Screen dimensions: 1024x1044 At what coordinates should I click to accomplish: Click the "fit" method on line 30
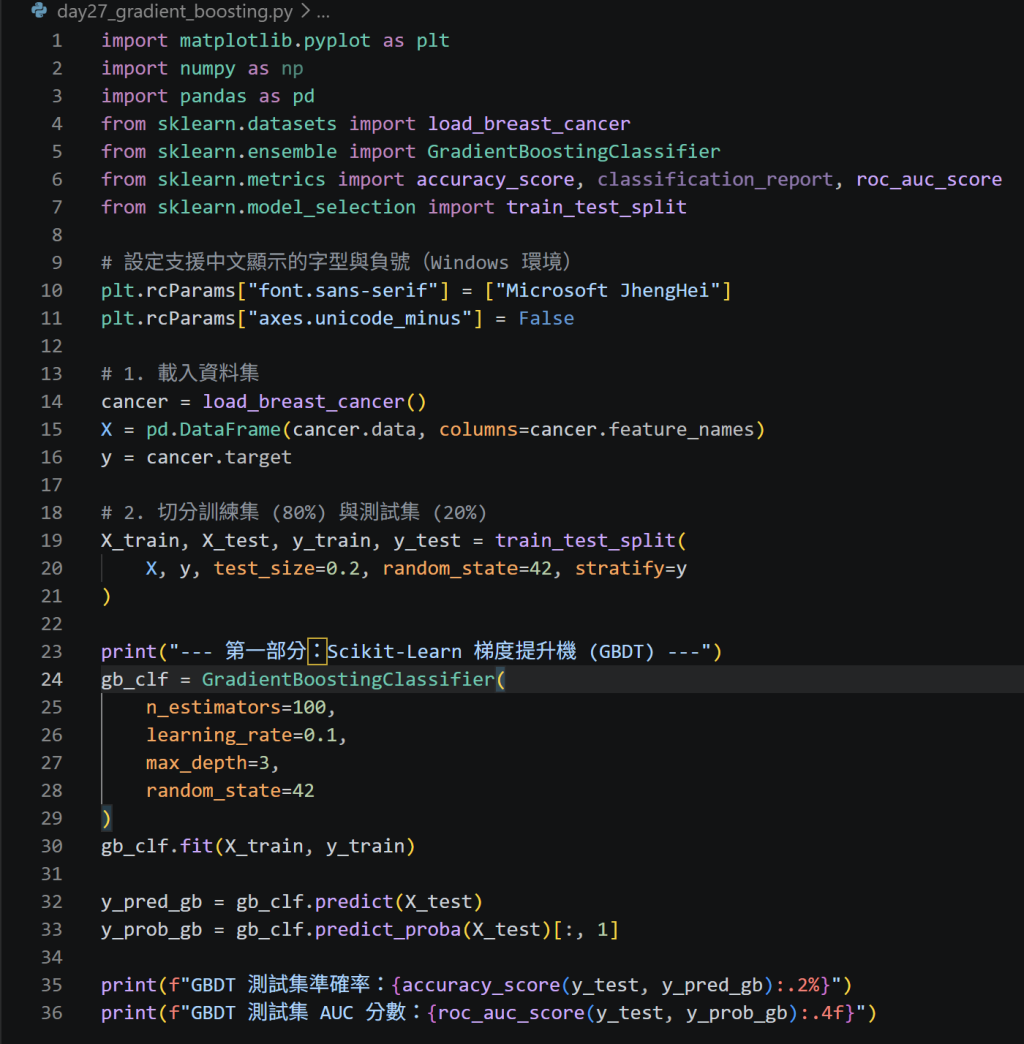196,846
